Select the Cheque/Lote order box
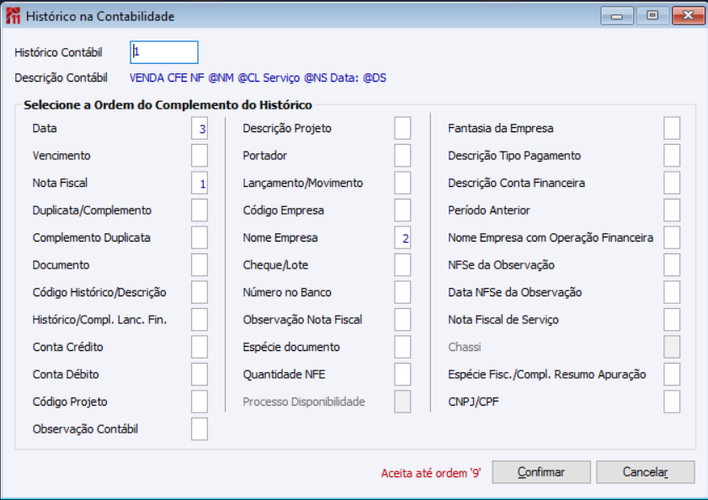708x500 pixels. [402, 265]
